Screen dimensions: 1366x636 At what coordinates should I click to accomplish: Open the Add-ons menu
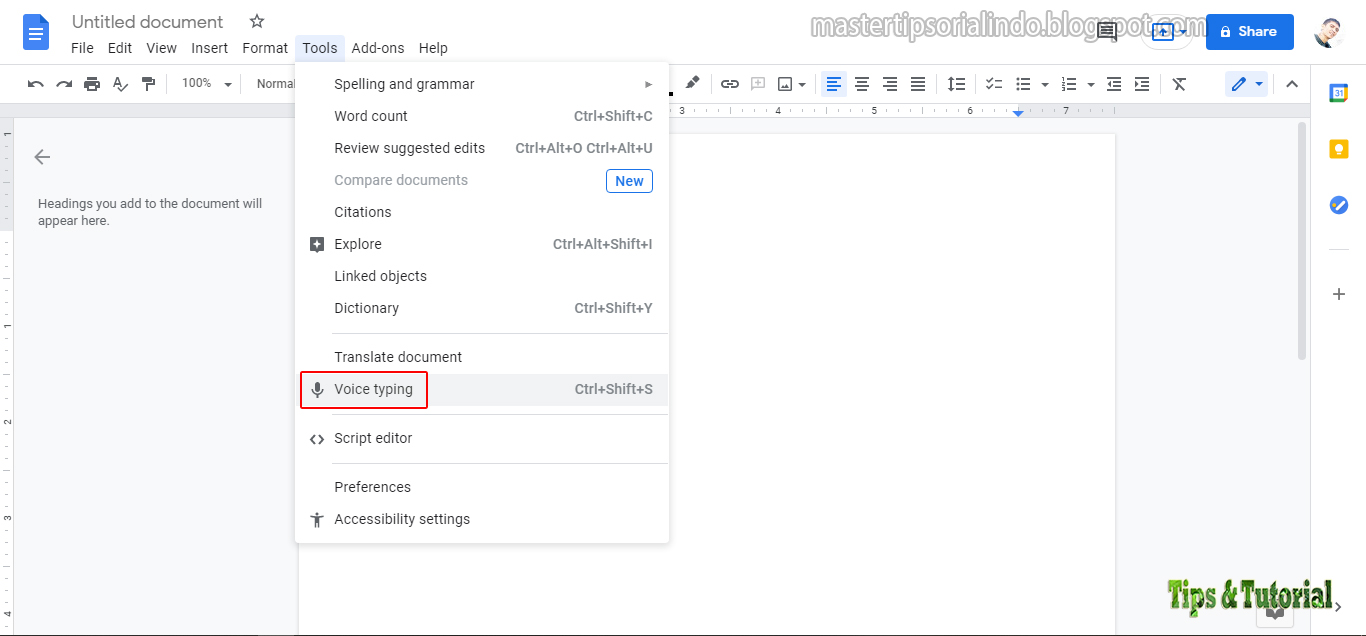(x=378, y=47)
